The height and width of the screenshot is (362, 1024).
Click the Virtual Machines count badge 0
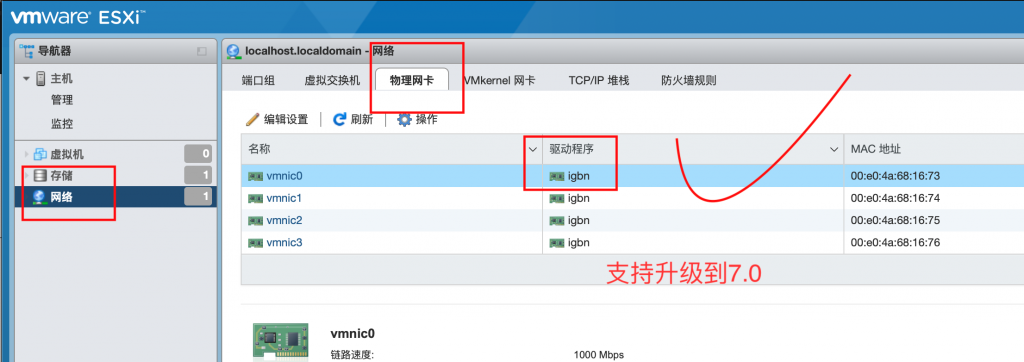coord(198,155)
